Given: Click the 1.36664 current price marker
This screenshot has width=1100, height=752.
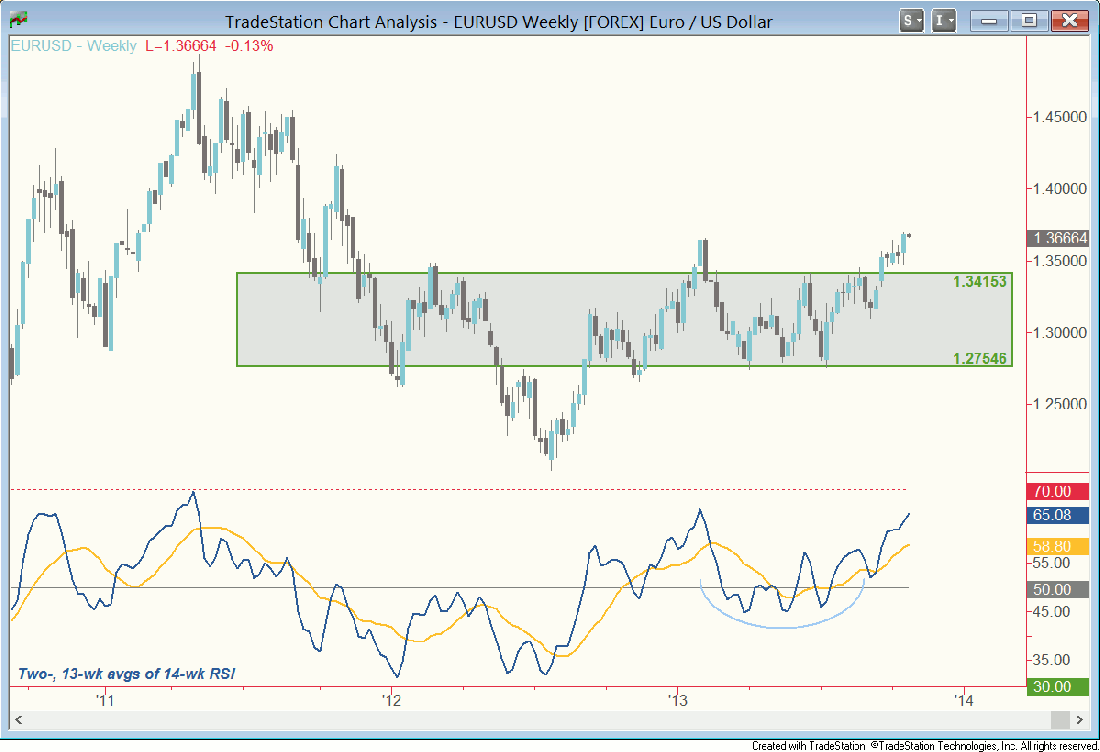Looking at the screenshot, I should coord(1060,238).
